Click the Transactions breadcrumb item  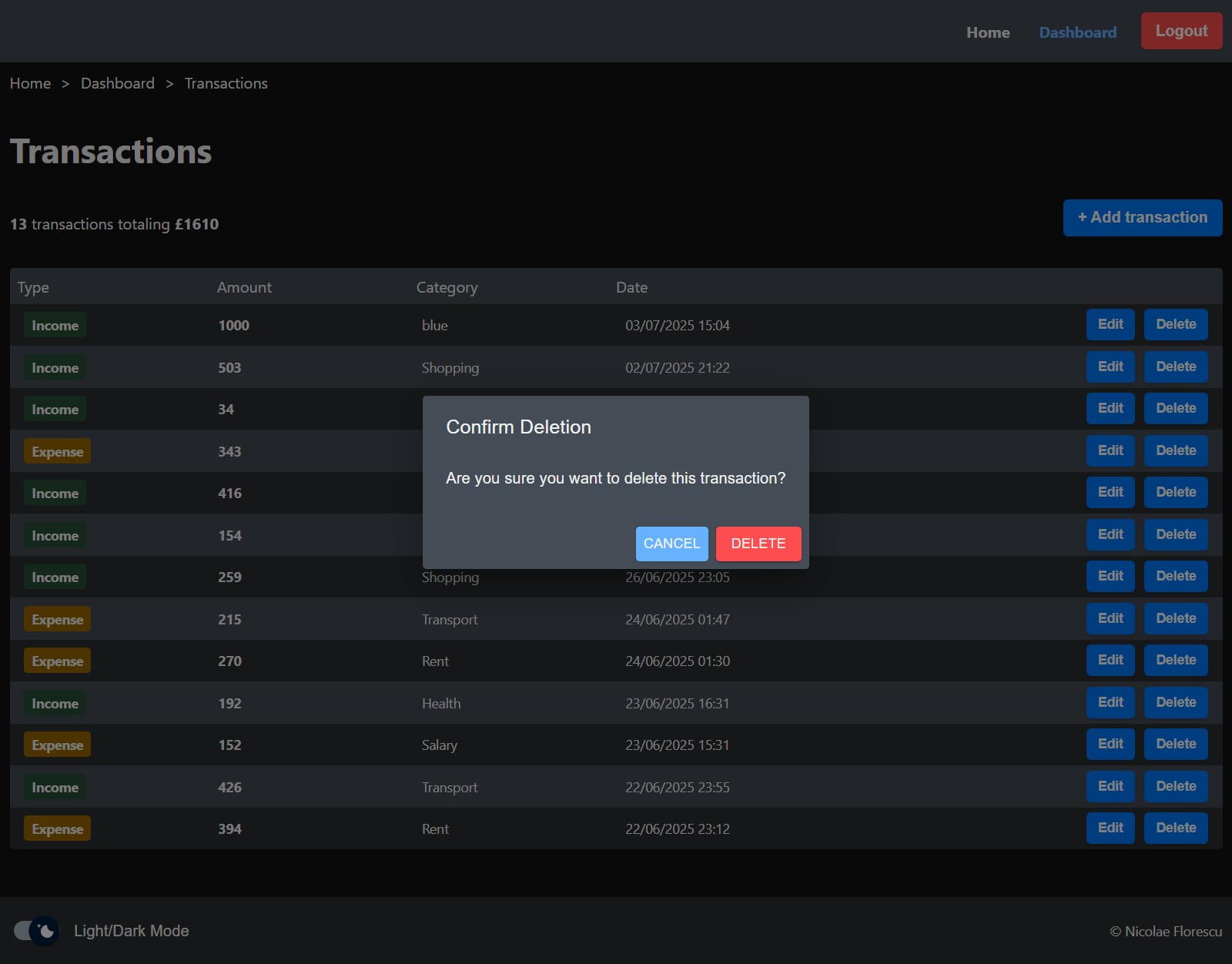226,83
